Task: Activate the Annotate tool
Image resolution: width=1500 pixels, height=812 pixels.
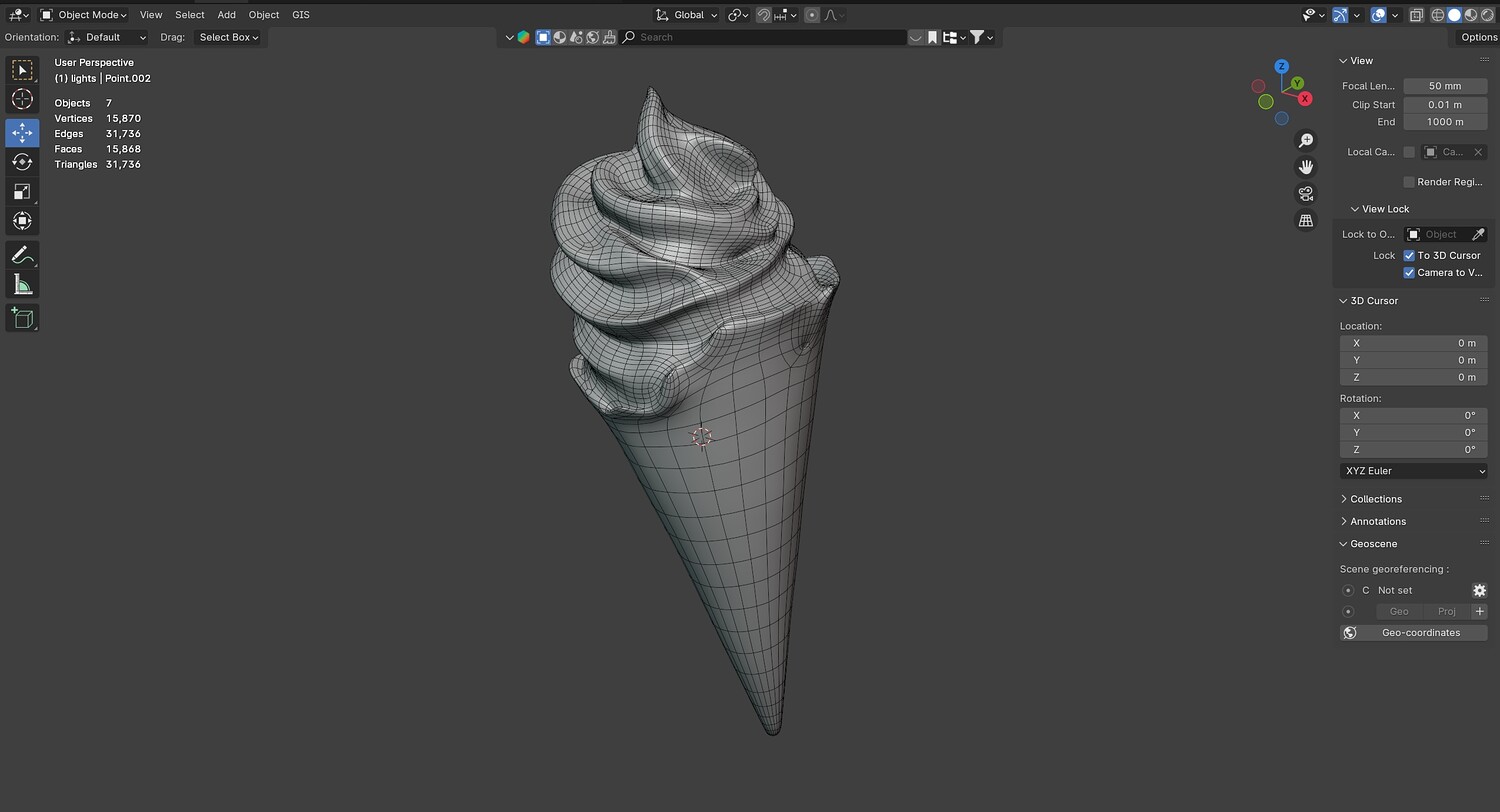Action: (x=22, y=255)
